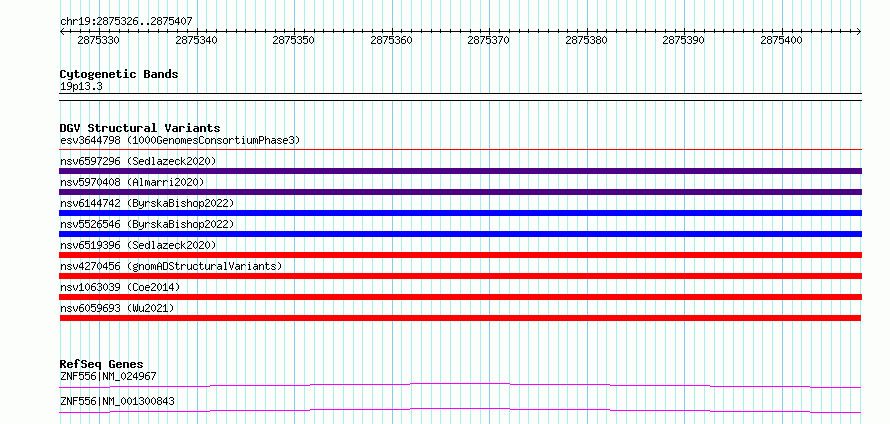Select red bar under nsv1063039
The width and height of the screenshot is (890, 424).
point(460,297)
